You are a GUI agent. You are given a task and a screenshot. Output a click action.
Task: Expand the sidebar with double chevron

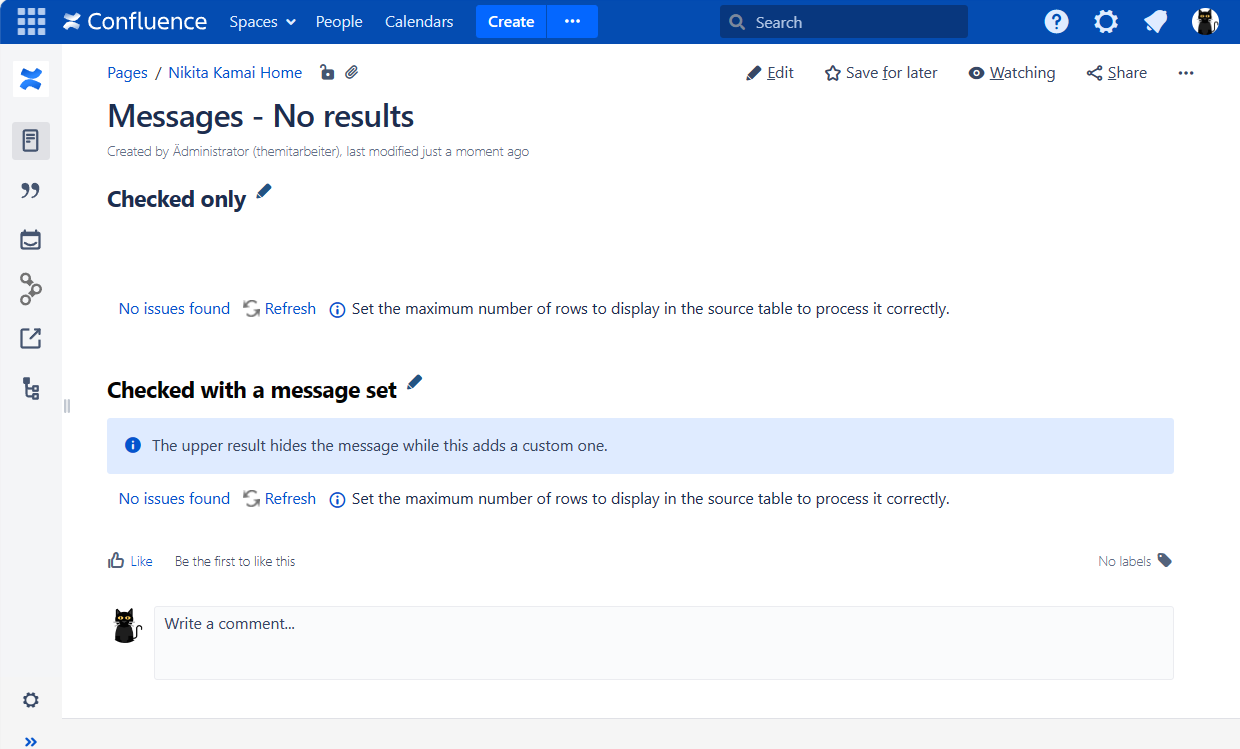click(x=31, y=741)
